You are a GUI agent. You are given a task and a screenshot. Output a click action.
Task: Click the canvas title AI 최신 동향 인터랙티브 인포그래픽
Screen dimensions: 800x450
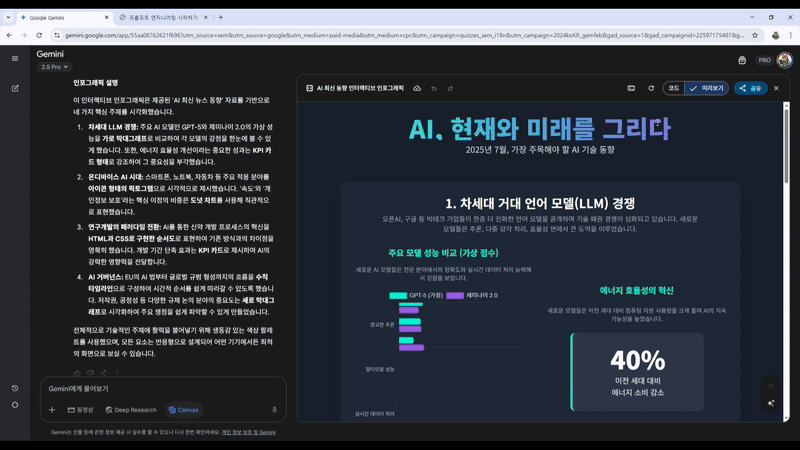pos(360,88)
